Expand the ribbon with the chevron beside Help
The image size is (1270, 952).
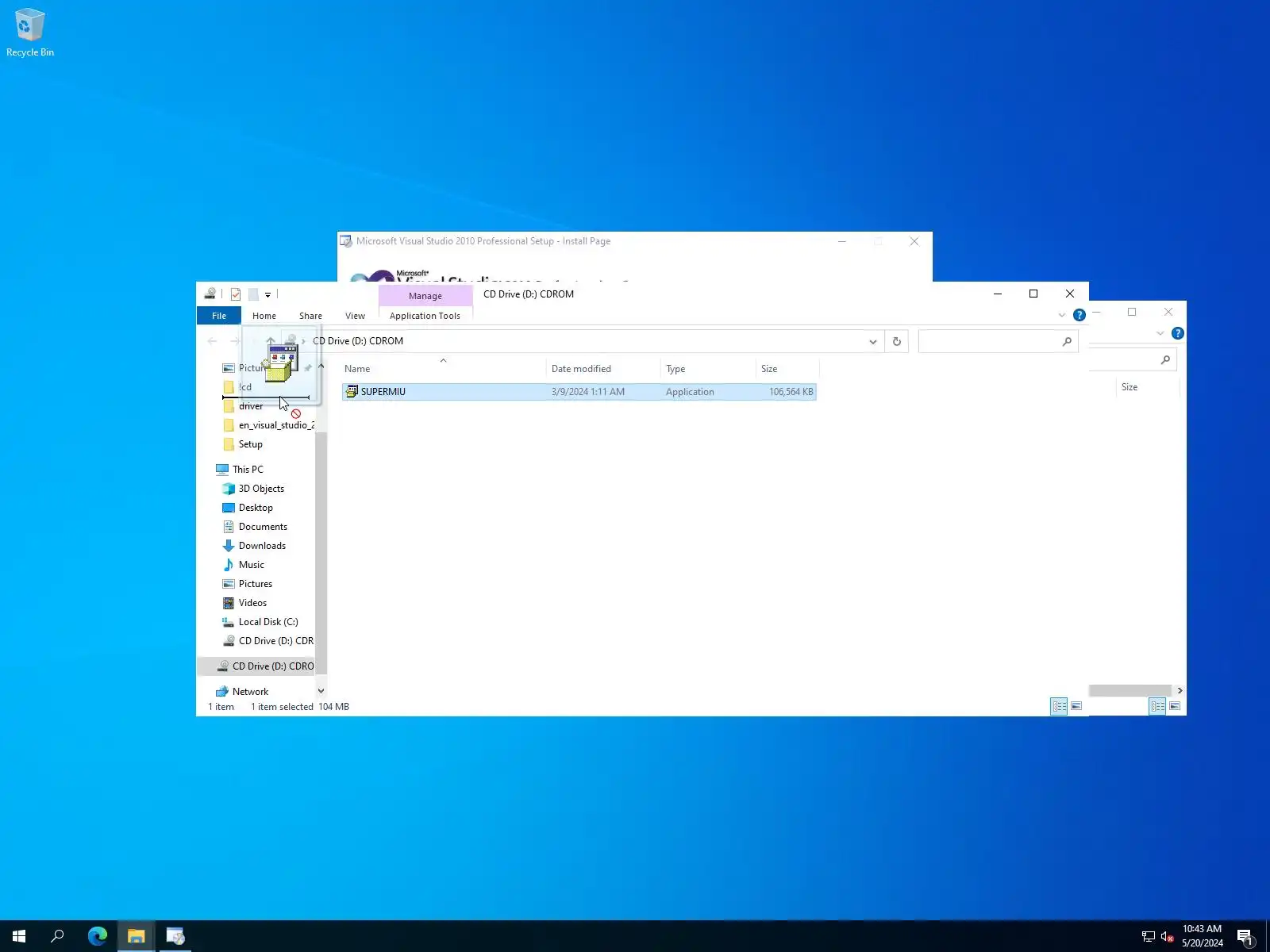pyautogui.click(x=1062, y=316)
